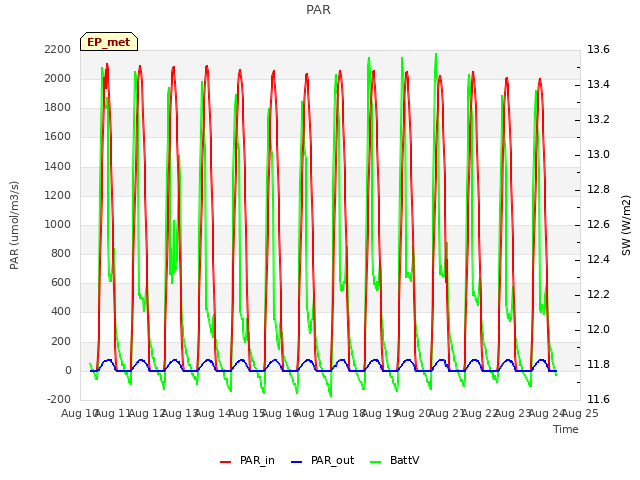This screenshot has height=480, width=640.
Task: Click the 12.2 right axis tick label
Action: (x=598, y=294)
